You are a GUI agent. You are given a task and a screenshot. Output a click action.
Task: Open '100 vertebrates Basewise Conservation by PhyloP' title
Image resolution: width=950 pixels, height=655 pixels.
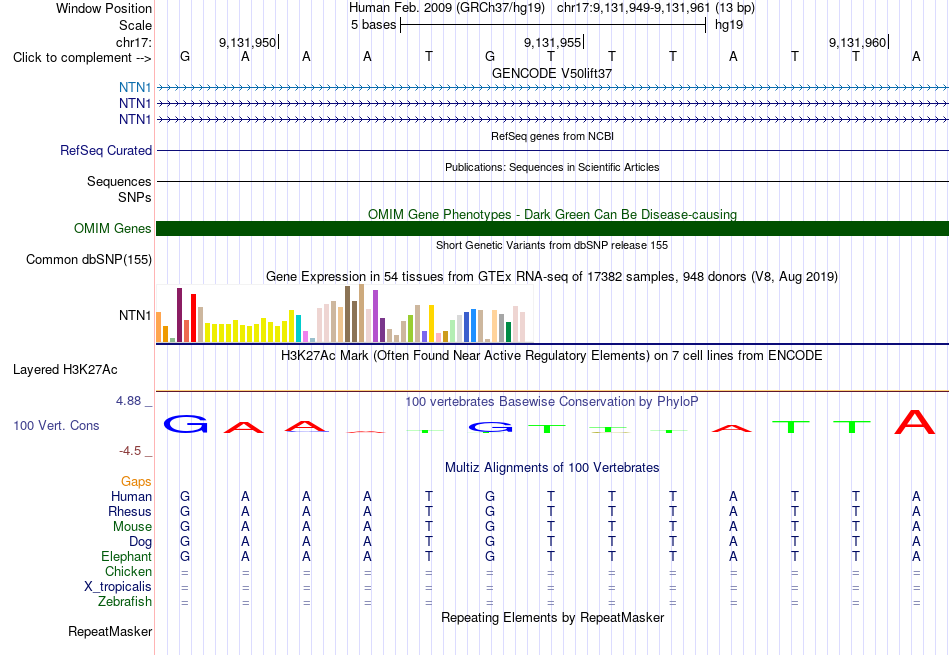click(552, 402)
